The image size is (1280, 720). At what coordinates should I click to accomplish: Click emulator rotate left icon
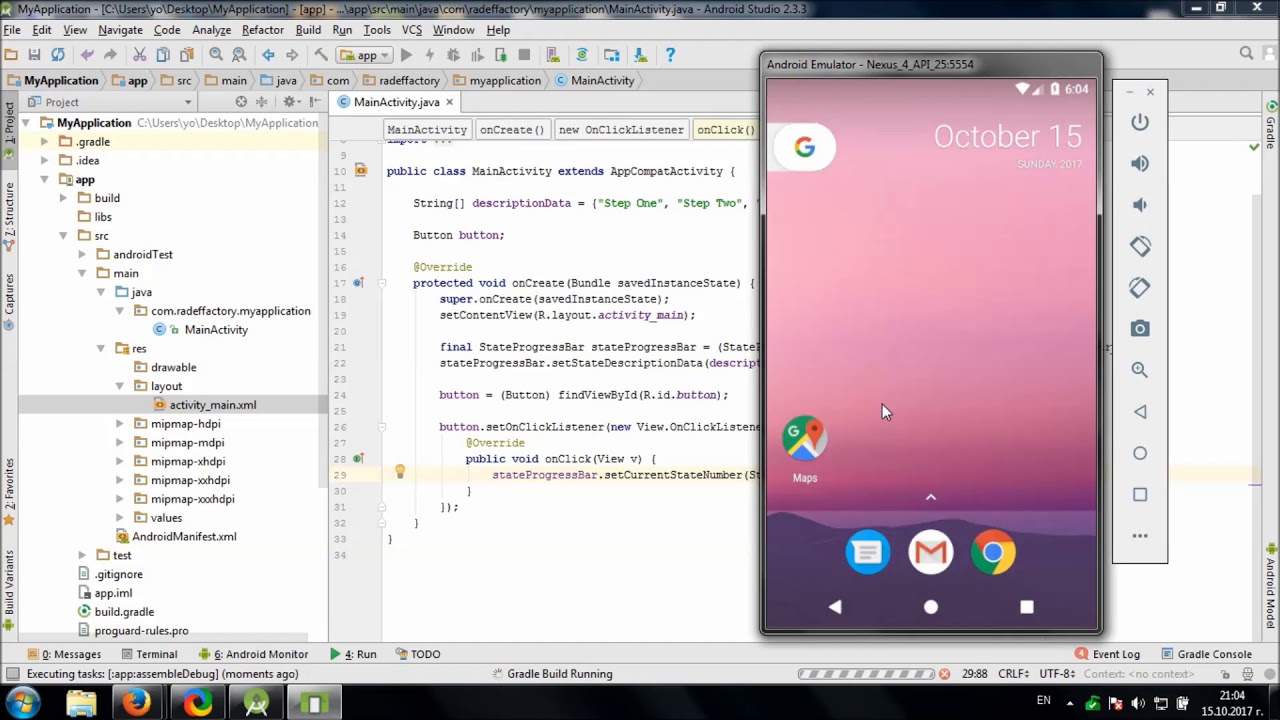click(x=1139, y=246)
